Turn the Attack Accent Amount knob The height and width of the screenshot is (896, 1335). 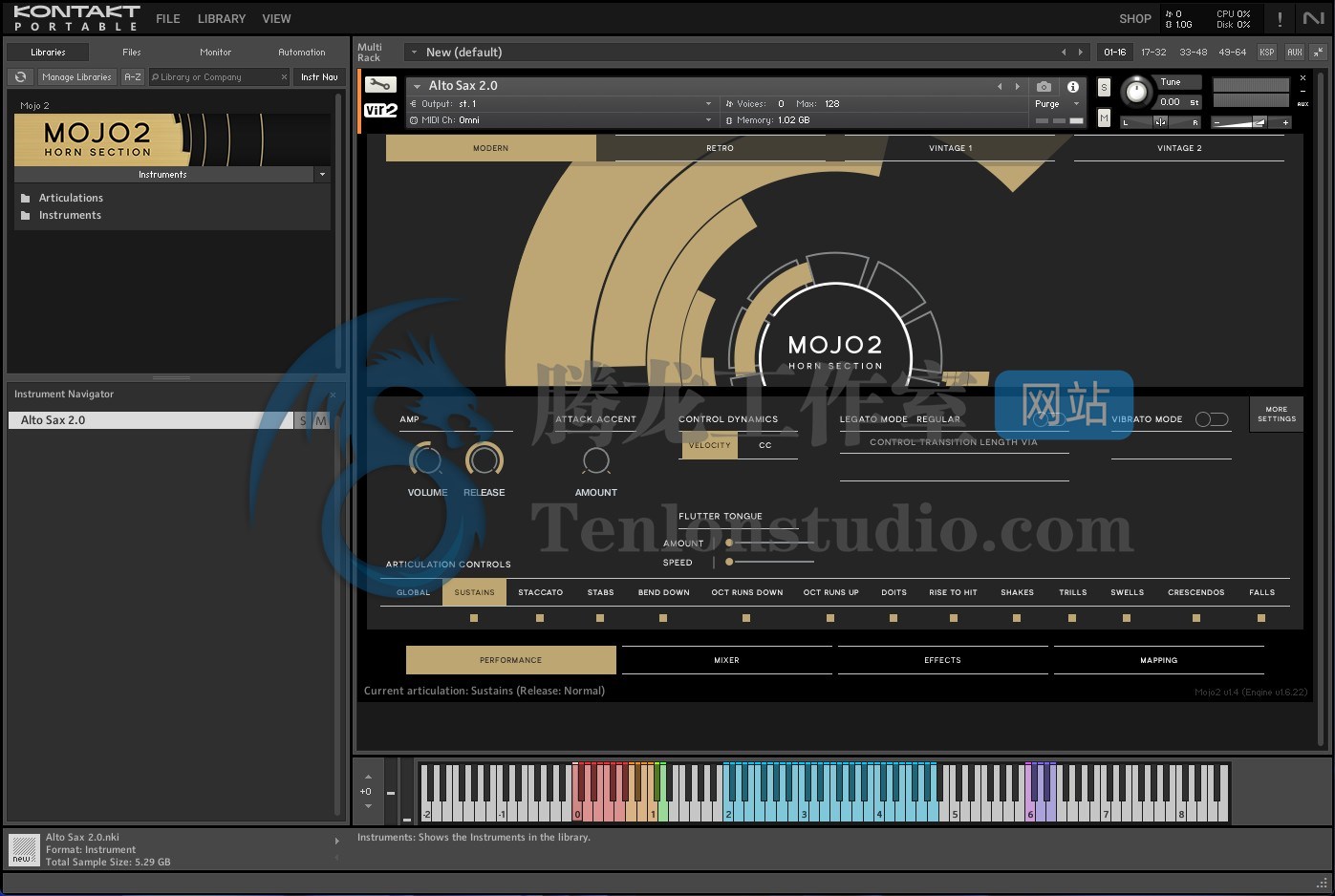[x=596, y=461]
